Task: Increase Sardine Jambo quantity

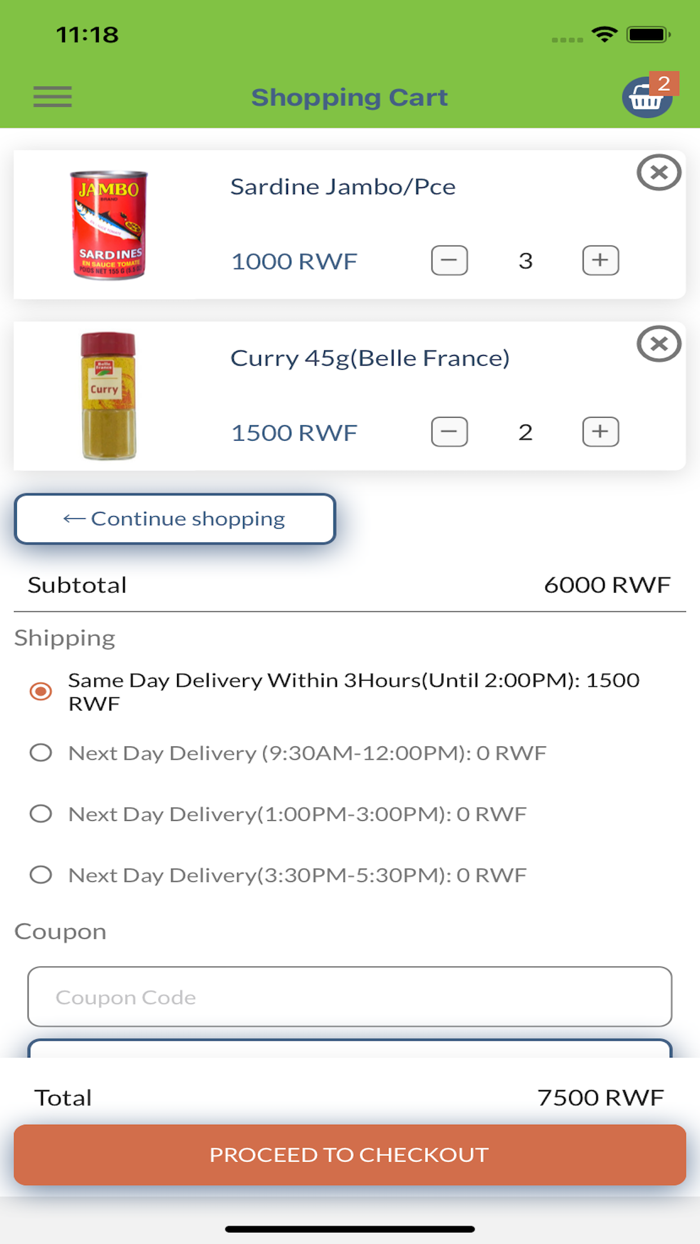Action: (600, 261)
